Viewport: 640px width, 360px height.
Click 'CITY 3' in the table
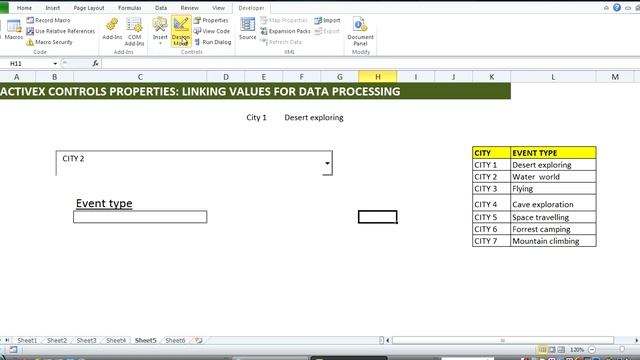[x=491, y=189]
